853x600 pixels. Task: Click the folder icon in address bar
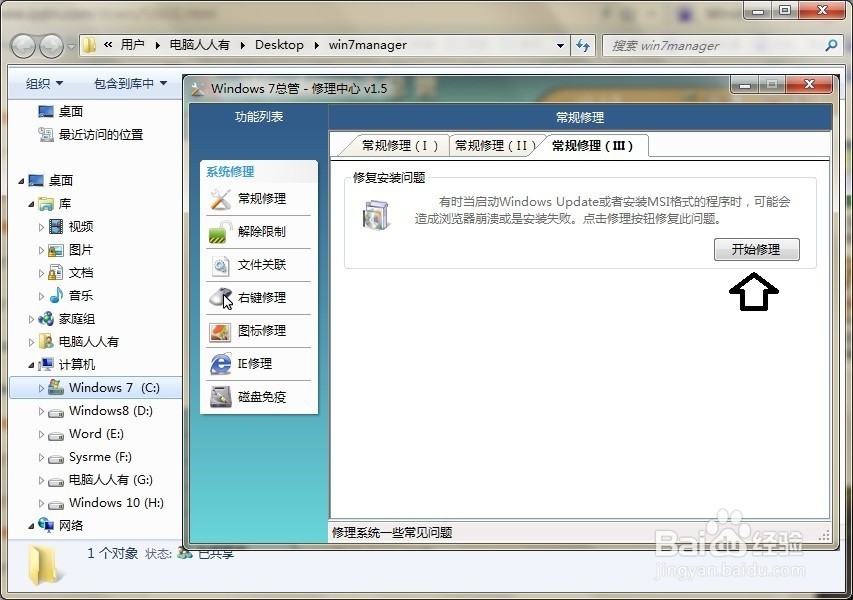[89, 45]
